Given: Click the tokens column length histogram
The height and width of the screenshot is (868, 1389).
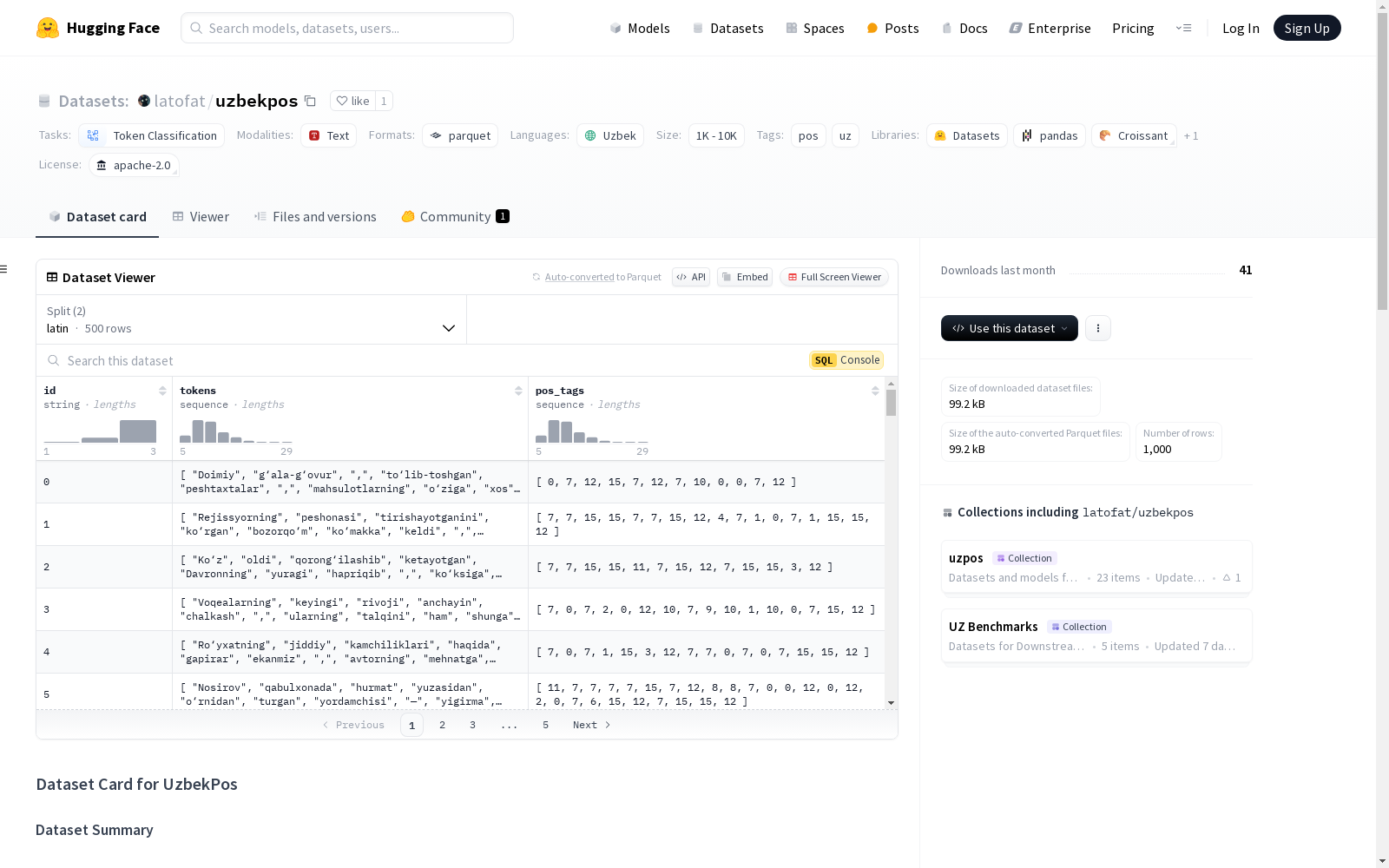Looking at the screenshot, I should [x=236, y=431].
